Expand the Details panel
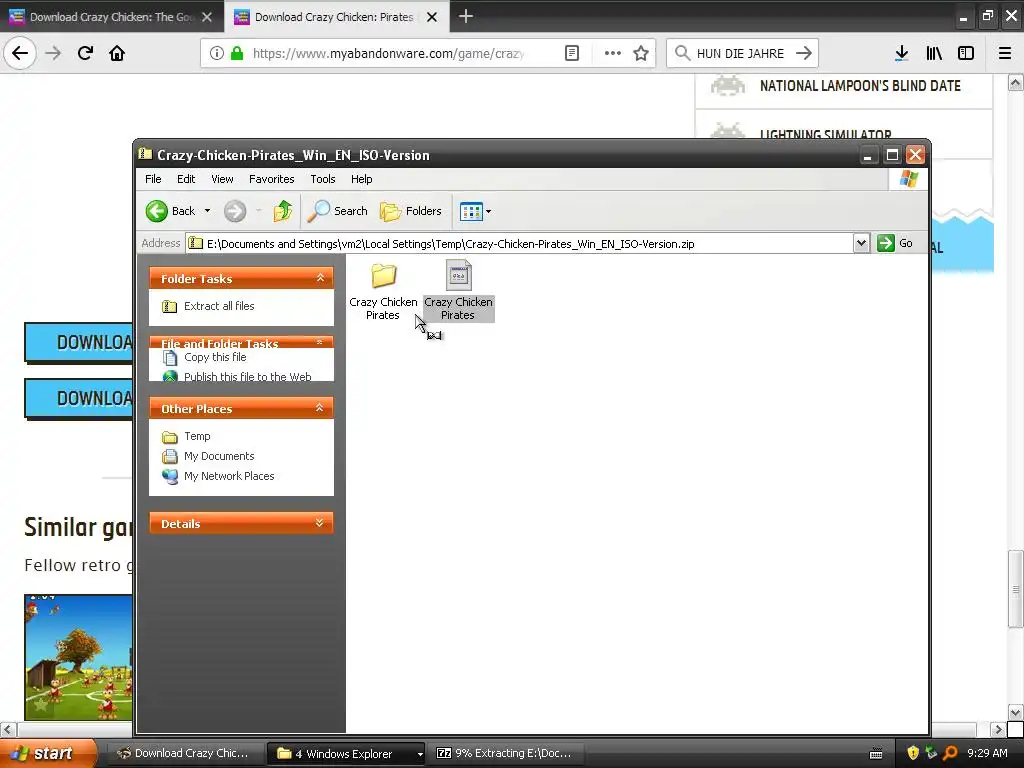Image resolution: width=1024 pixels, height=768 pixels. point(320,523)
